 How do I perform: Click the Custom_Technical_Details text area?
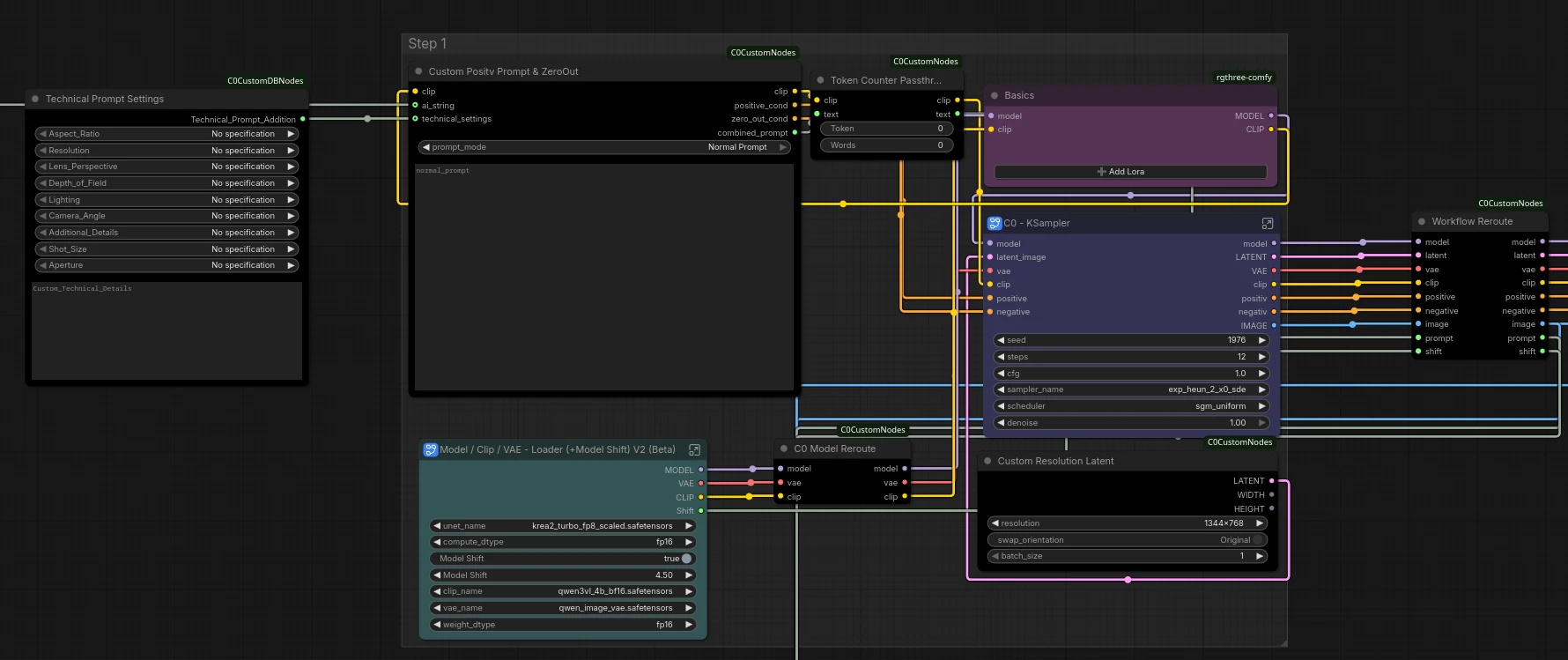click(x=166, y=330)
